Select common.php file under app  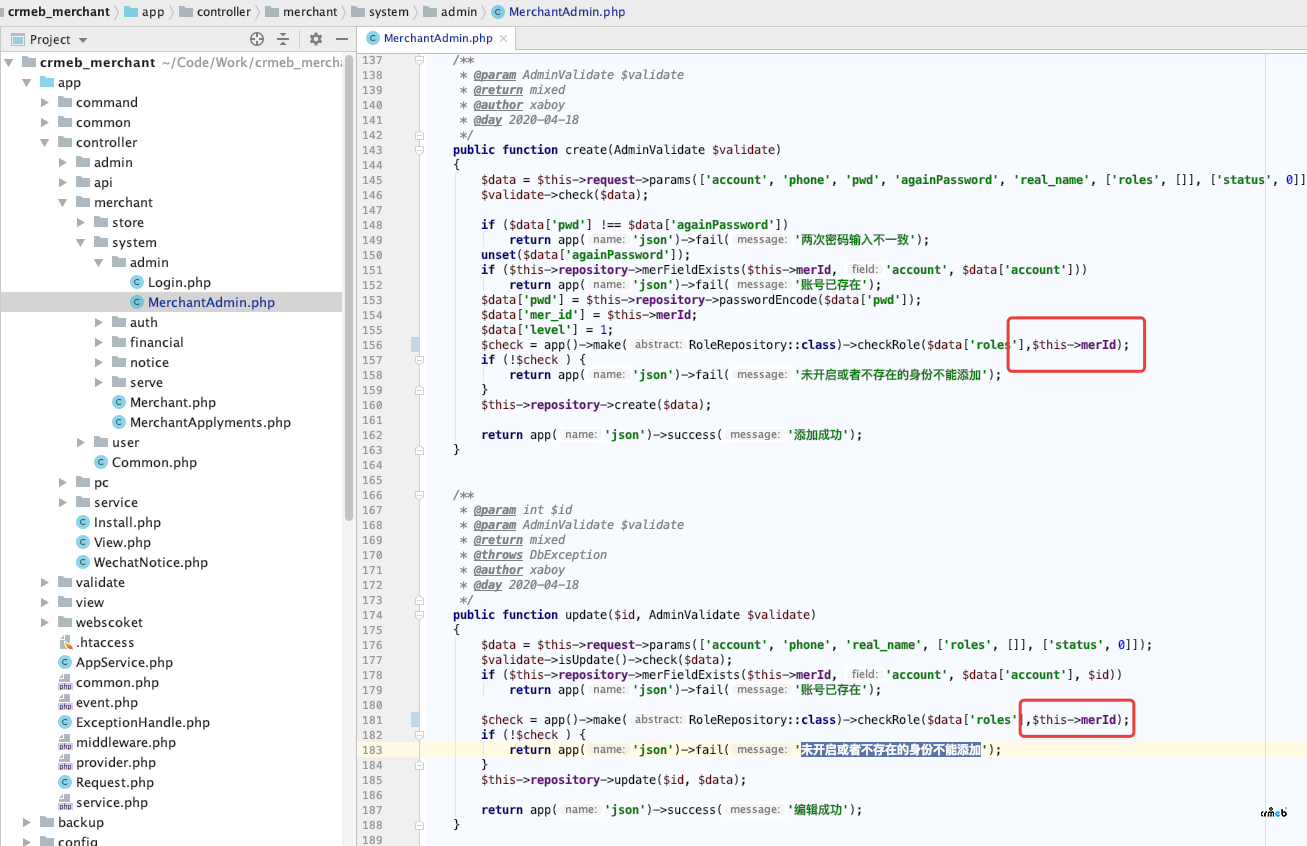click(117, 682)
